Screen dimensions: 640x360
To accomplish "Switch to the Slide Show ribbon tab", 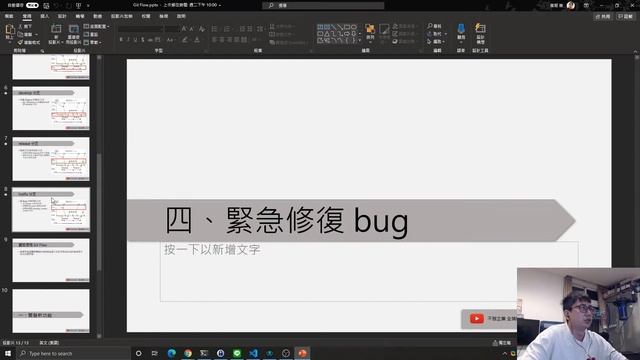I will click(122, 16).
